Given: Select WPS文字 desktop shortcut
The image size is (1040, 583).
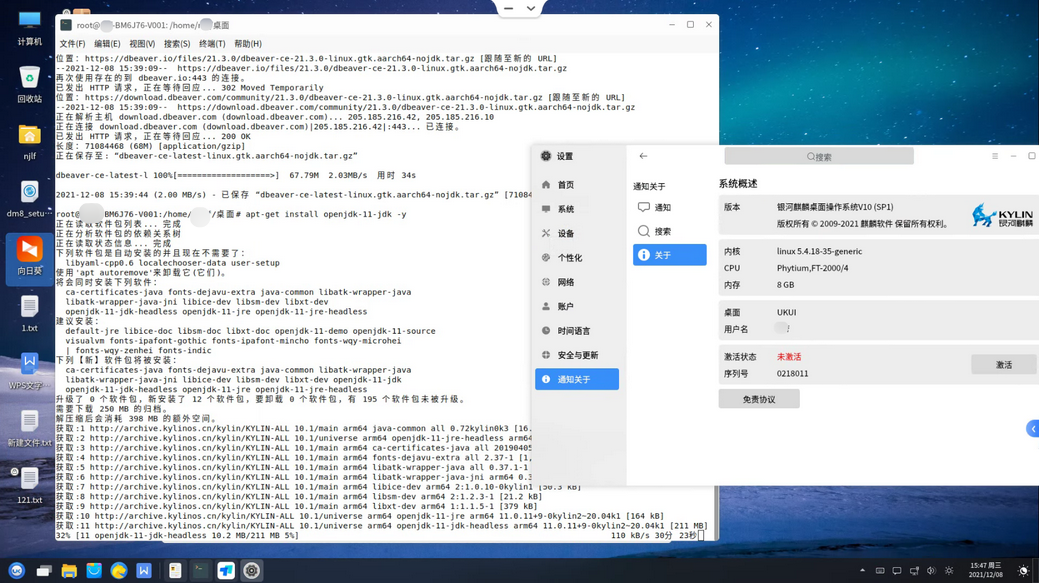Looking at the screenshot, I should (x=29, y=371).
